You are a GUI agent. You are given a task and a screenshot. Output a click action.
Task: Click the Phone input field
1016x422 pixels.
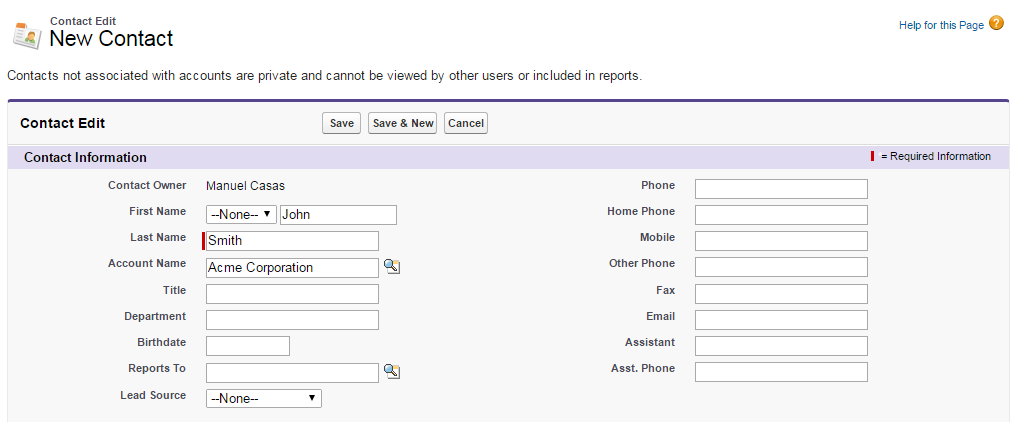click(781, 189)
